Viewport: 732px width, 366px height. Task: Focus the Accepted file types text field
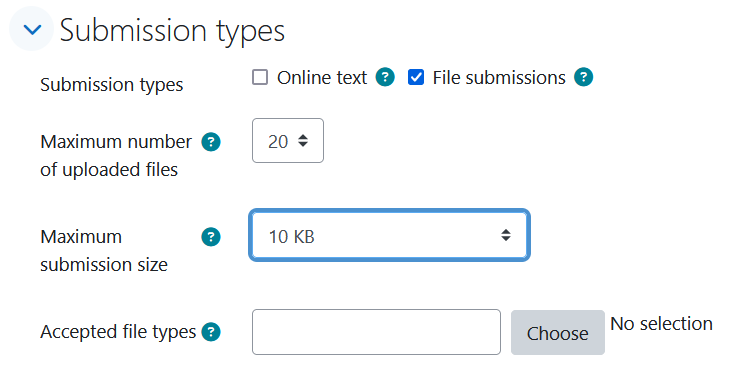tap(376, 332)
